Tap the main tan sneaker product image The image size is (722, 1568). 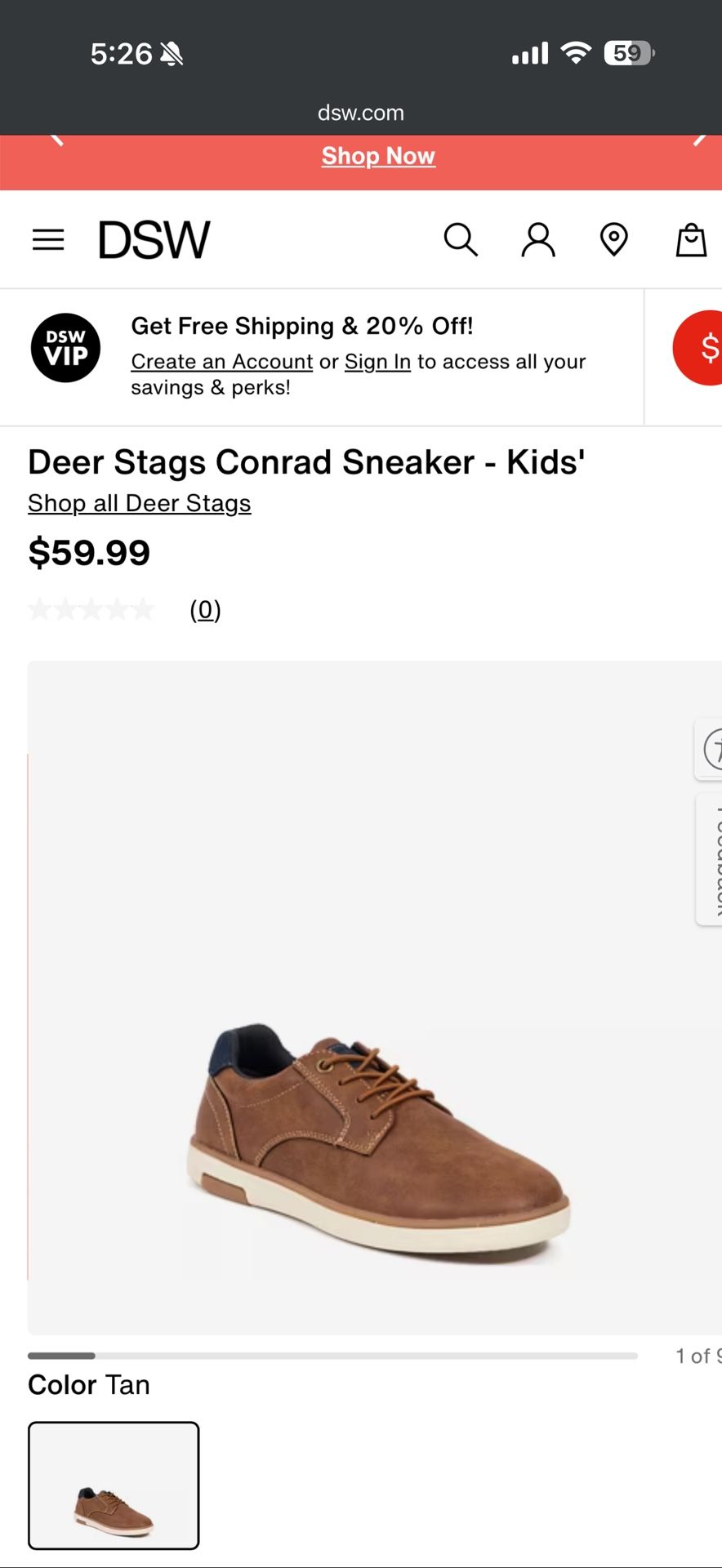(x=376, y=1143)
